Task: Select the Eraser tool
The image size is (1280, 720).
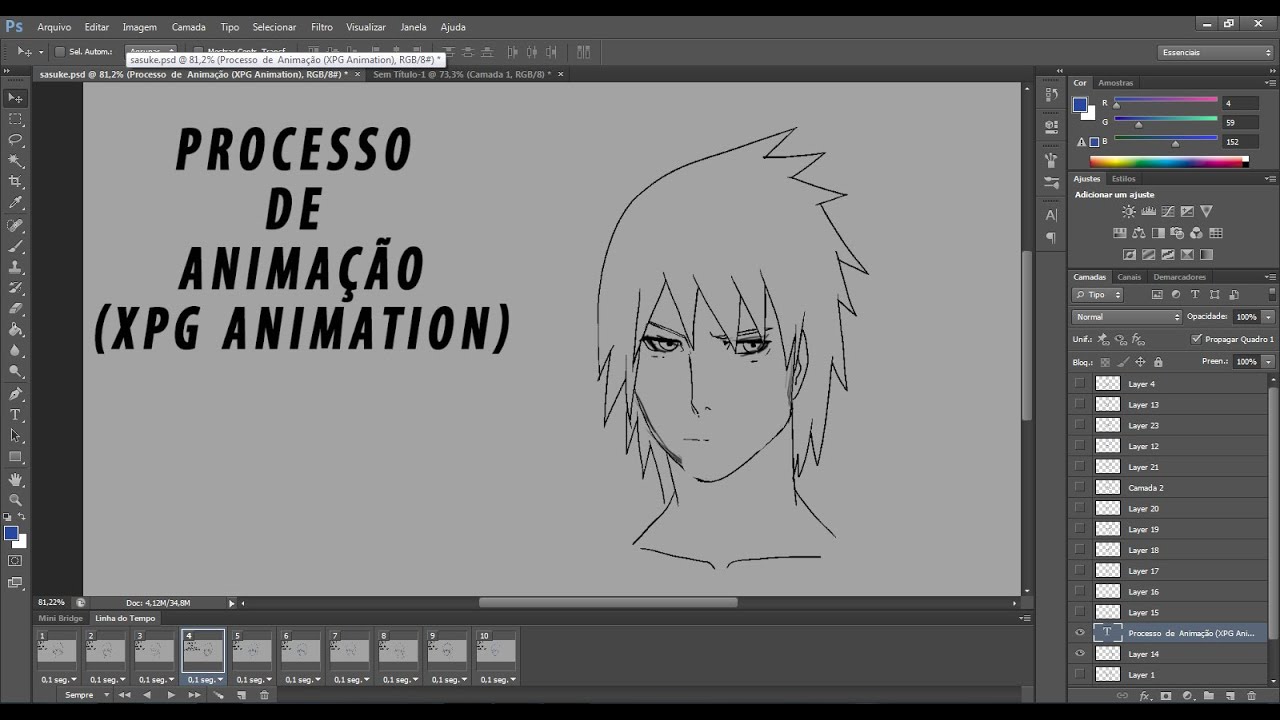Action: tap(15, 309)
